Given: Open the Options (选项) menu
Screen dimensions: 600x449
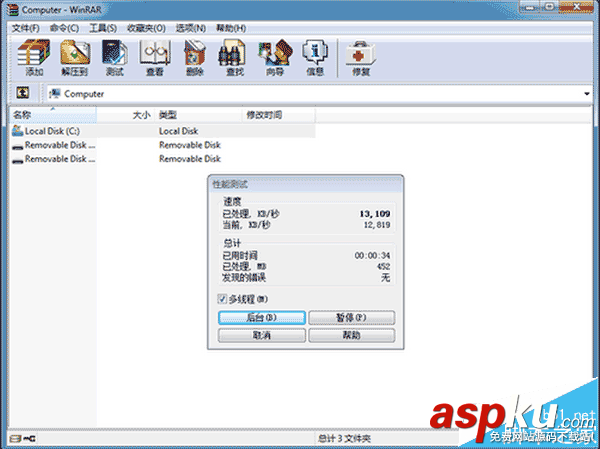Looking at the screenshot, I should [x=191, y=28].
